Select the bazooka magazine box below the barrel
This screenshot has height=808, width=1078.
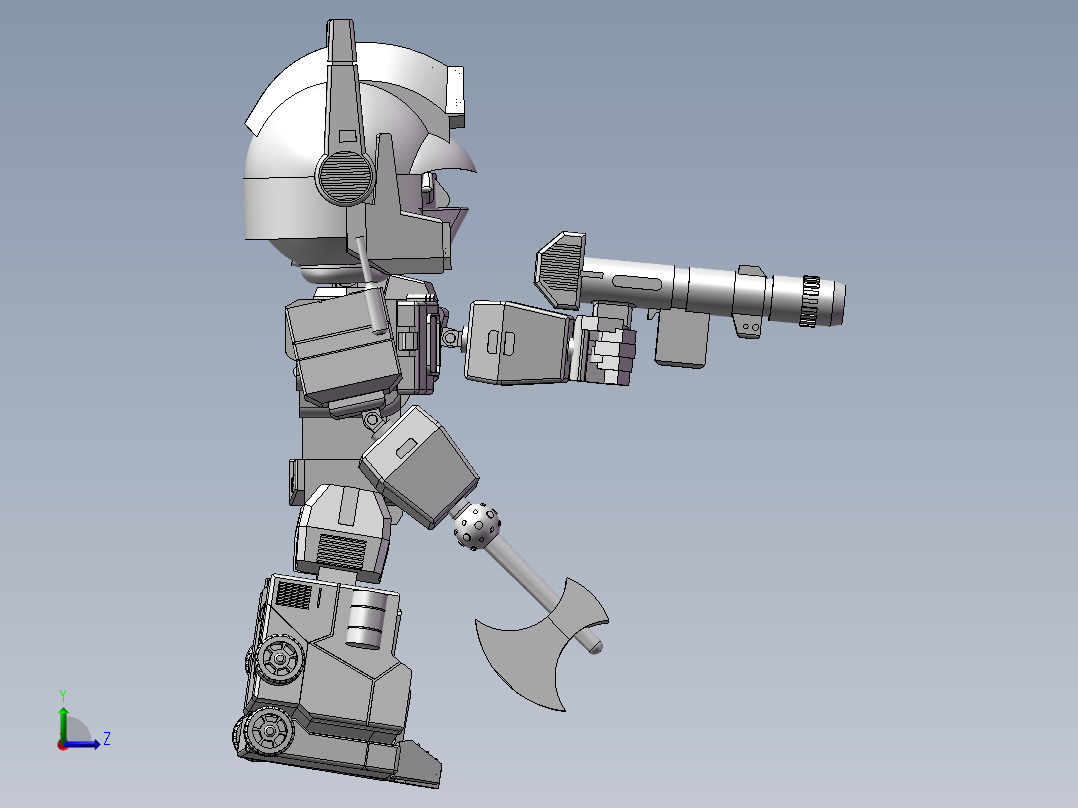pyautogui.click(x=682, y=340)
